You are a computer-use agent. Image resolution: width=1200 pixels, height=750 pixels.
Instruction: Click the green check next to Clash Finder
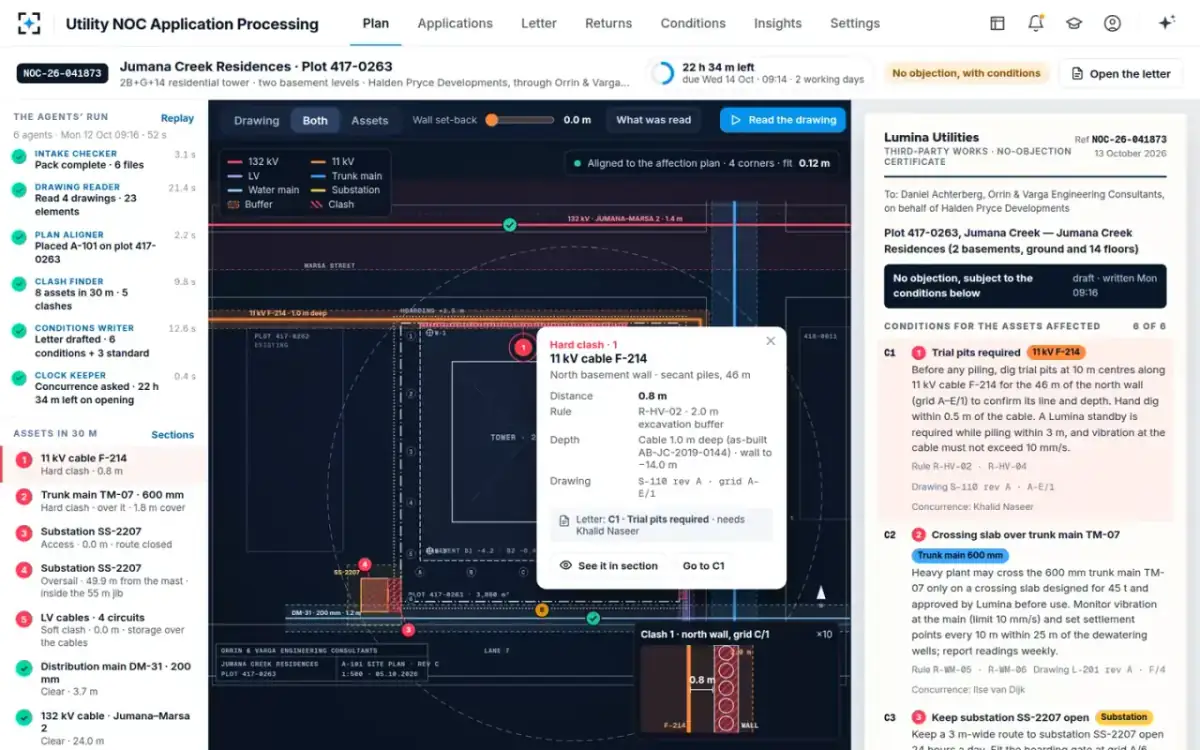point(19,285)
